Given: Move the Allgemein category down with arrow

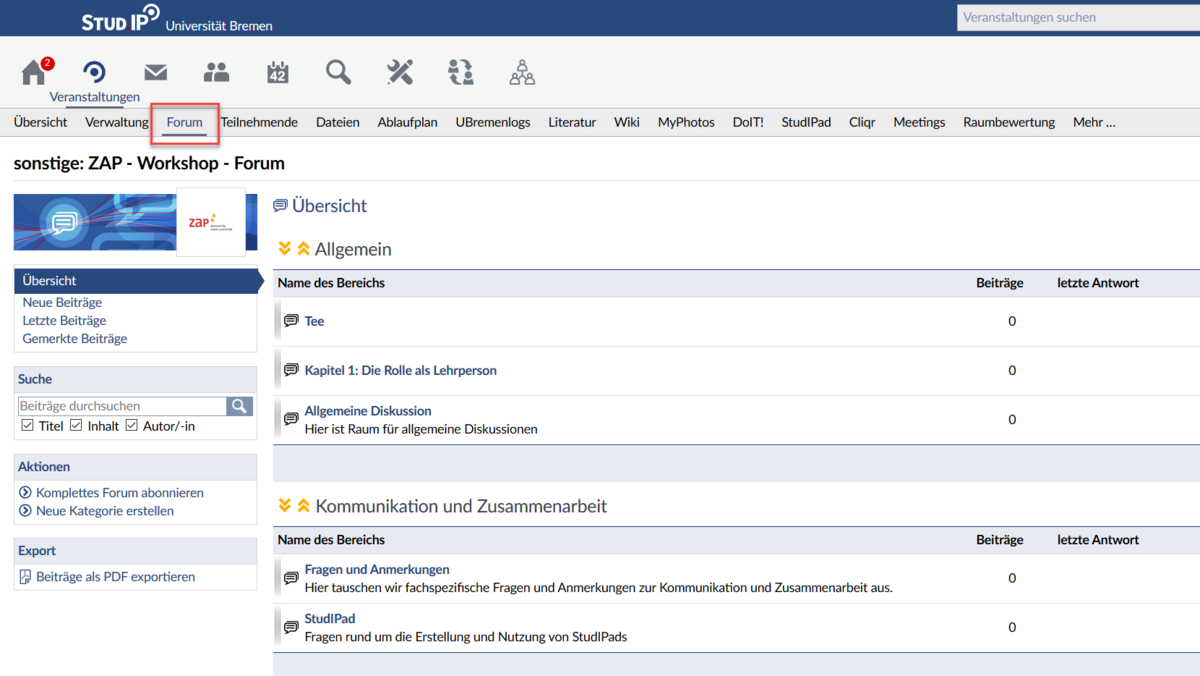Looking at the screenshot, I should (x=285, y=249).
